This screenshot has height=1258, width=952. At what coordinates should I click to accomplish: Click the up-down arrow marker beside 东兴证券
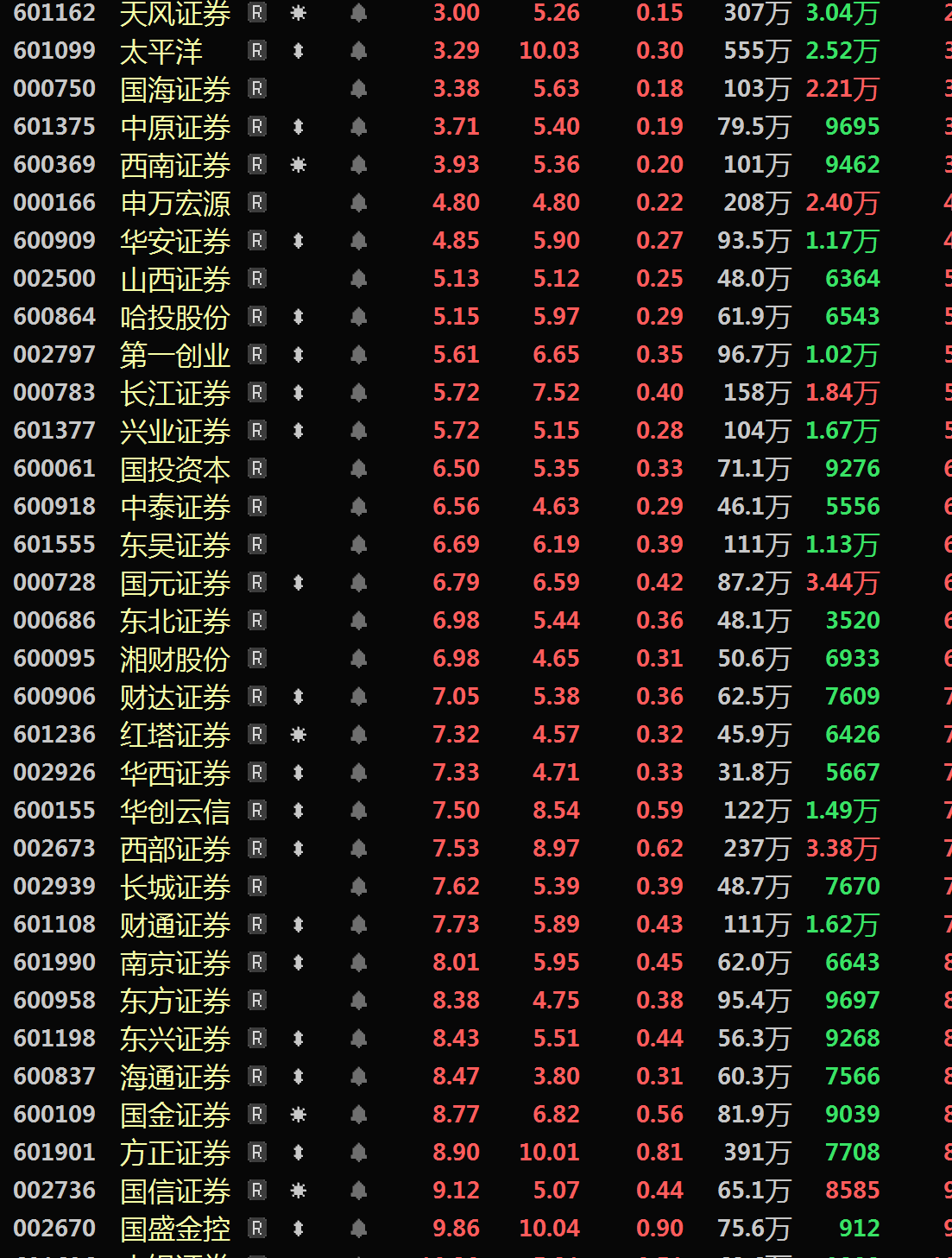pos(299,1039)
